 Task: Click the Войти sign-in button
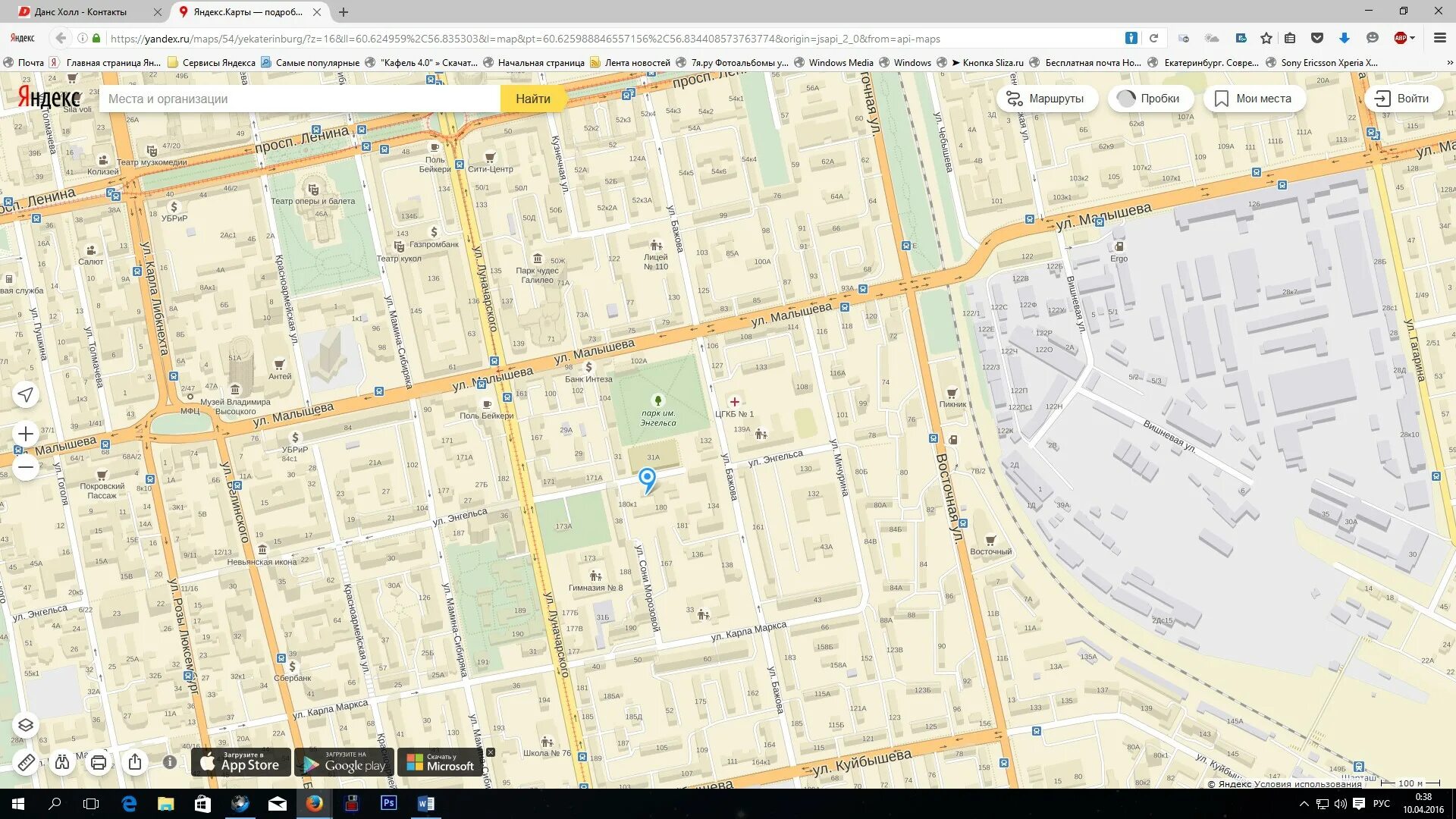pyautogui.click(x=1403, y=99)
